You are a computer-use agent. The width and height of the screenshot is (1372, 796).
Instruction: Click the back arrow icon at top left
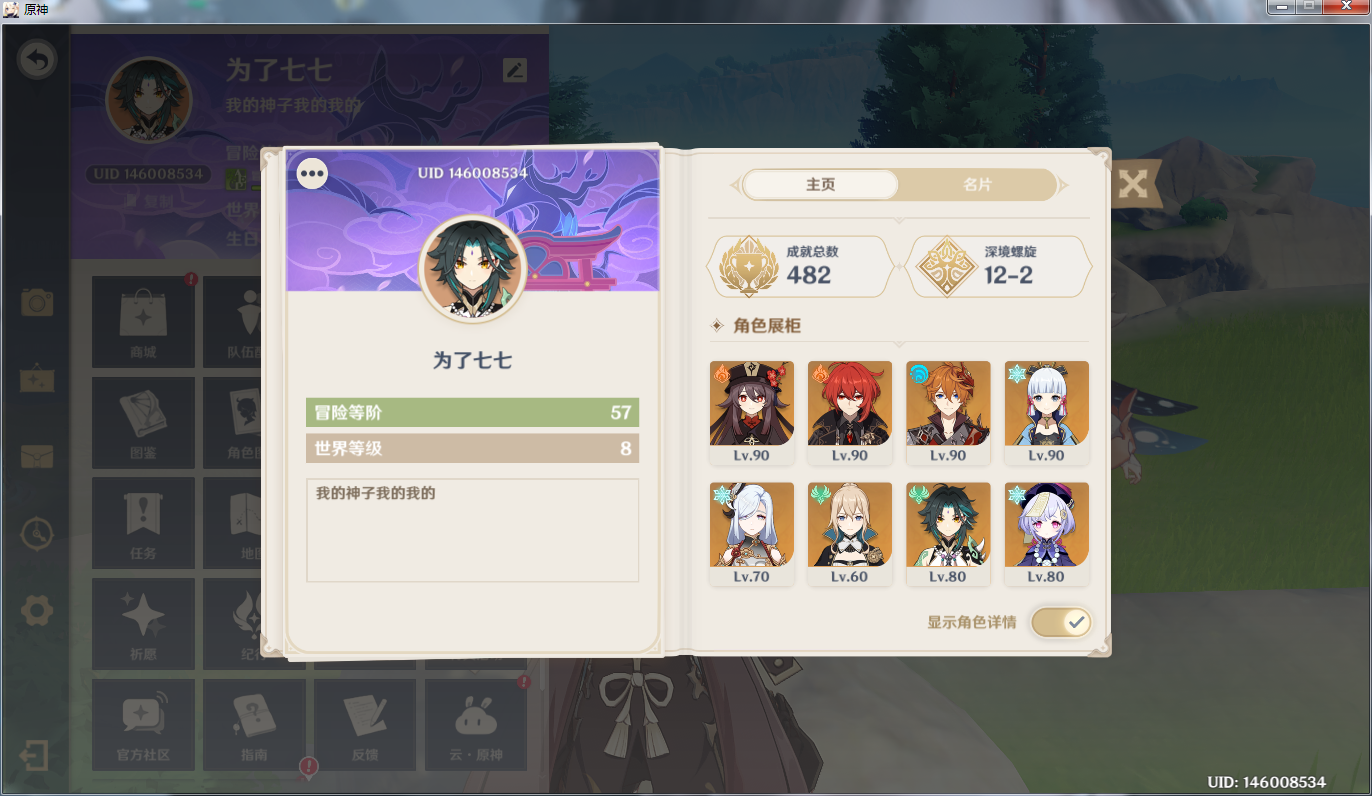37,61
